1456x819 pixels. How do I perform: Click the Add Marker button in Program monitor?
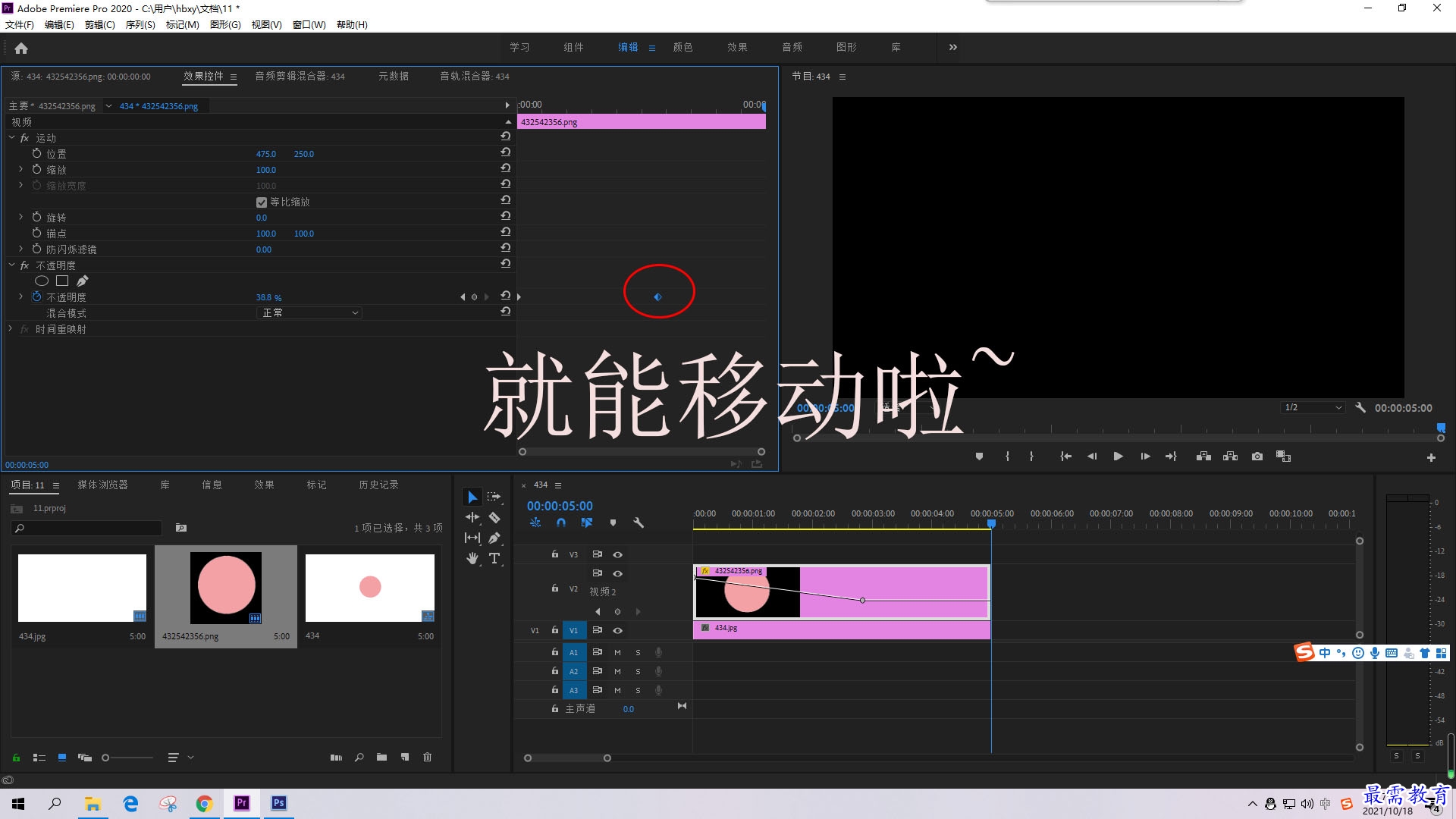click(979, 457)
